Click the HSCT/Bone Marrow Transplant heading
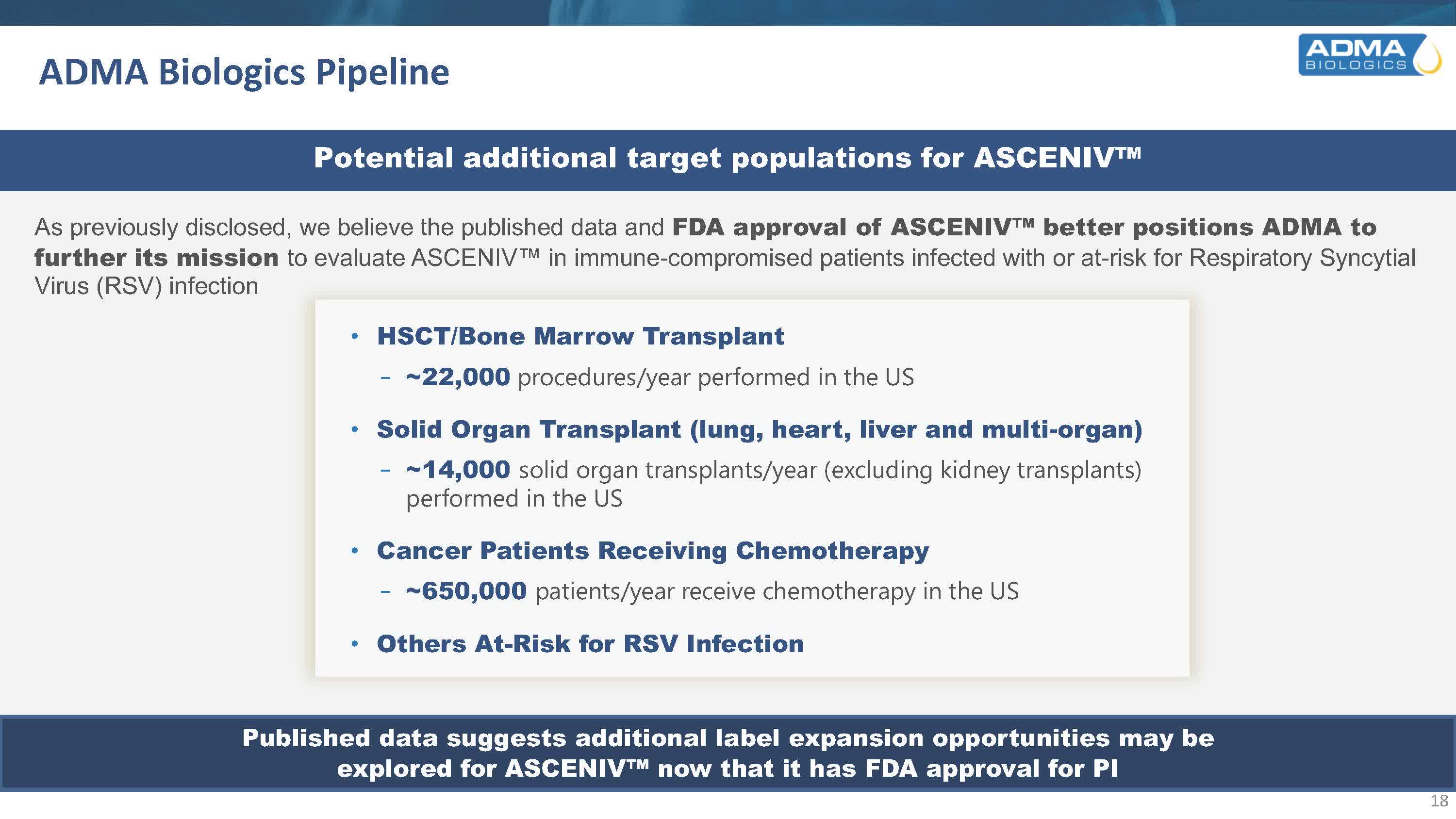This screenshot has height=819, width=1456. (x=580, y=336)
